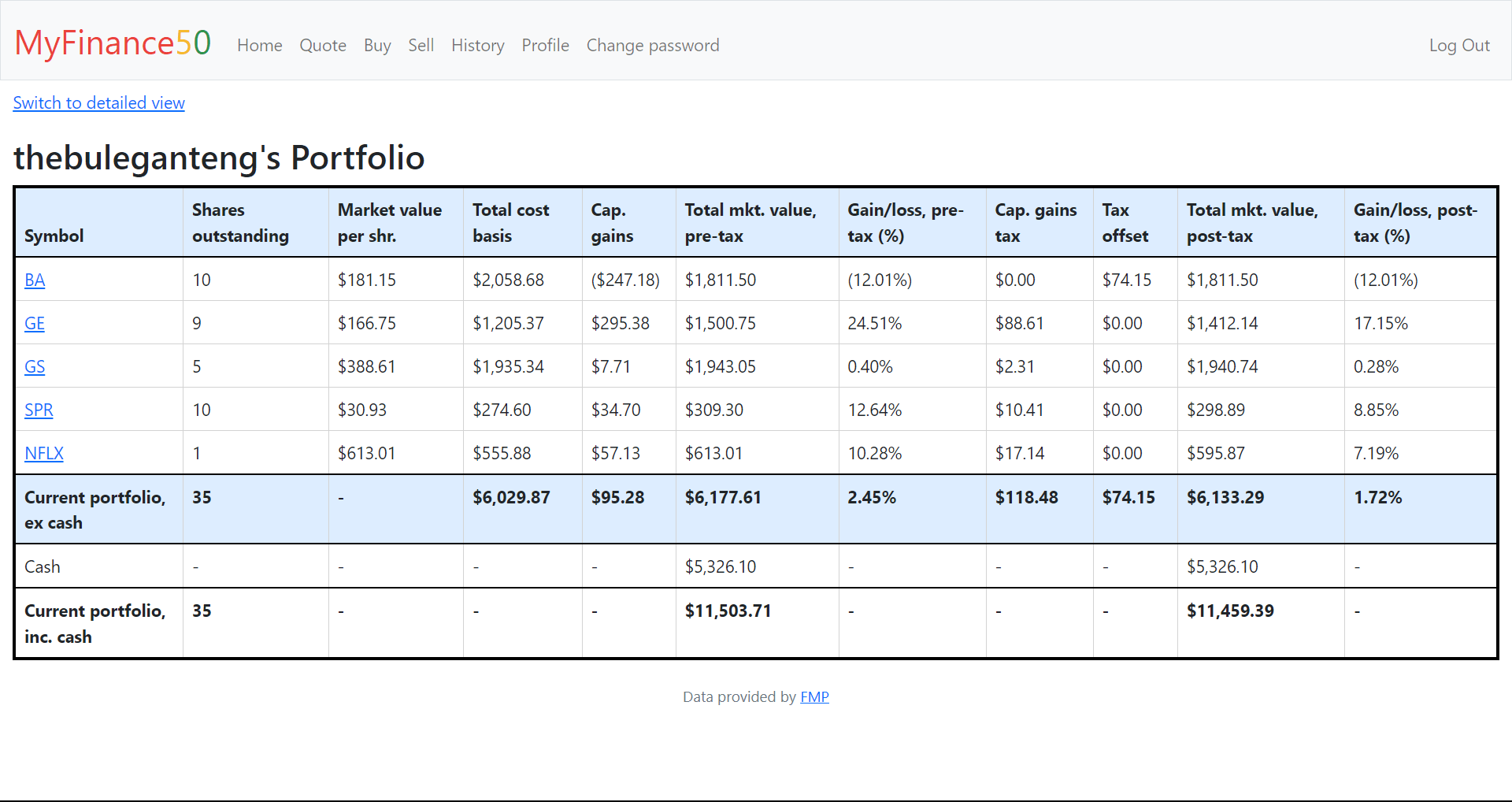Open the NFLX stock symbol link
Screen dimensions: 1512x802
tap(44, 453)
